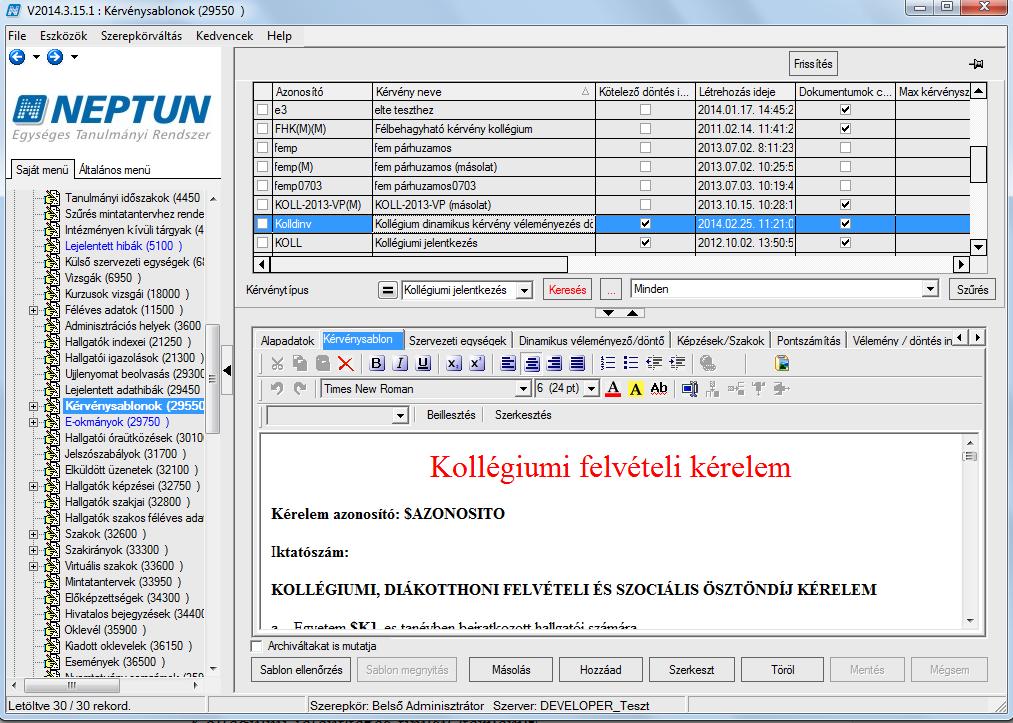The image size is (1013, 723).
Task: Click the Hozzáad button
Action: pos(601,670)
